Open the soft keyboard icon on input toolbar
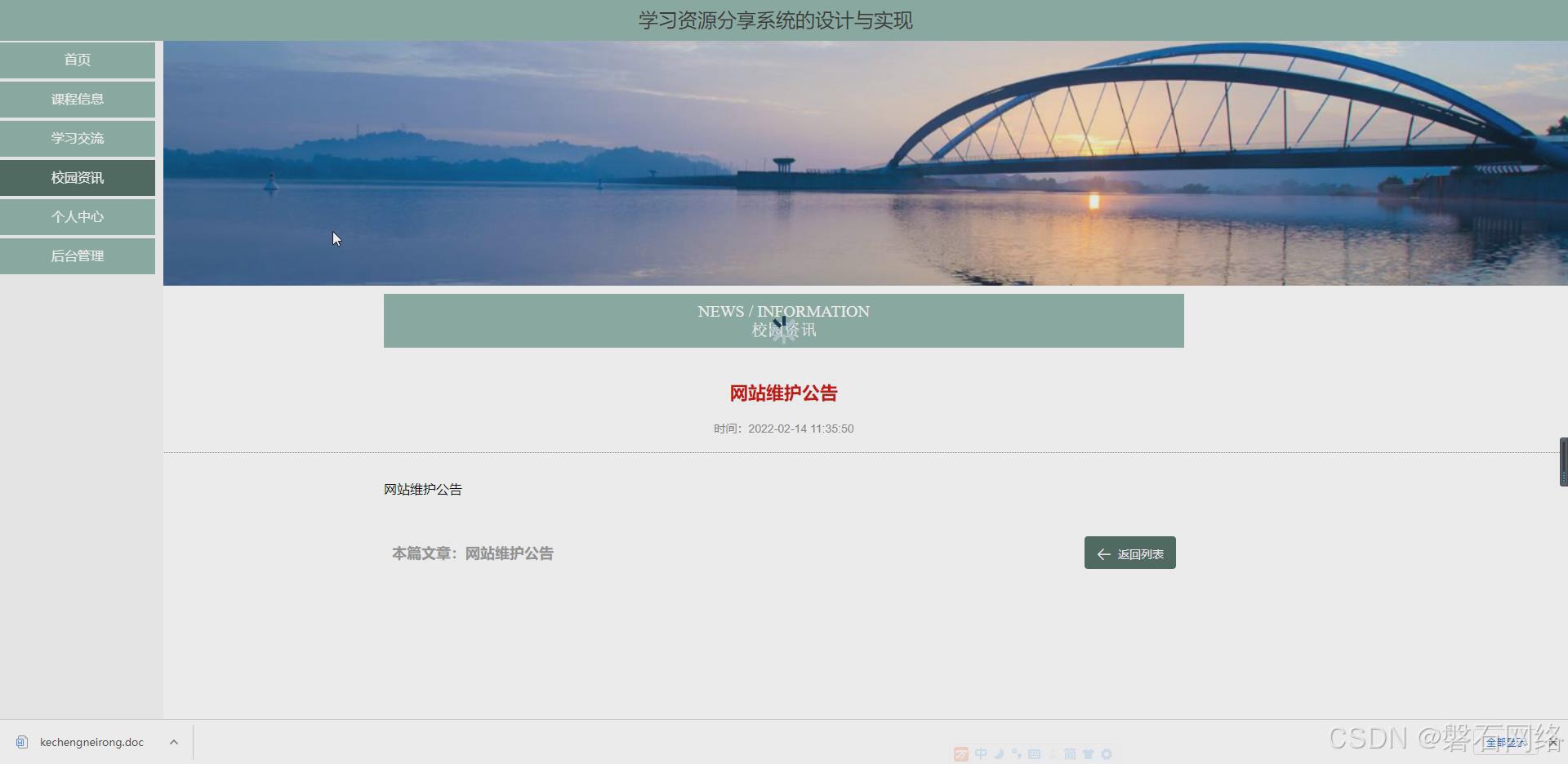 click(1034, 753)
